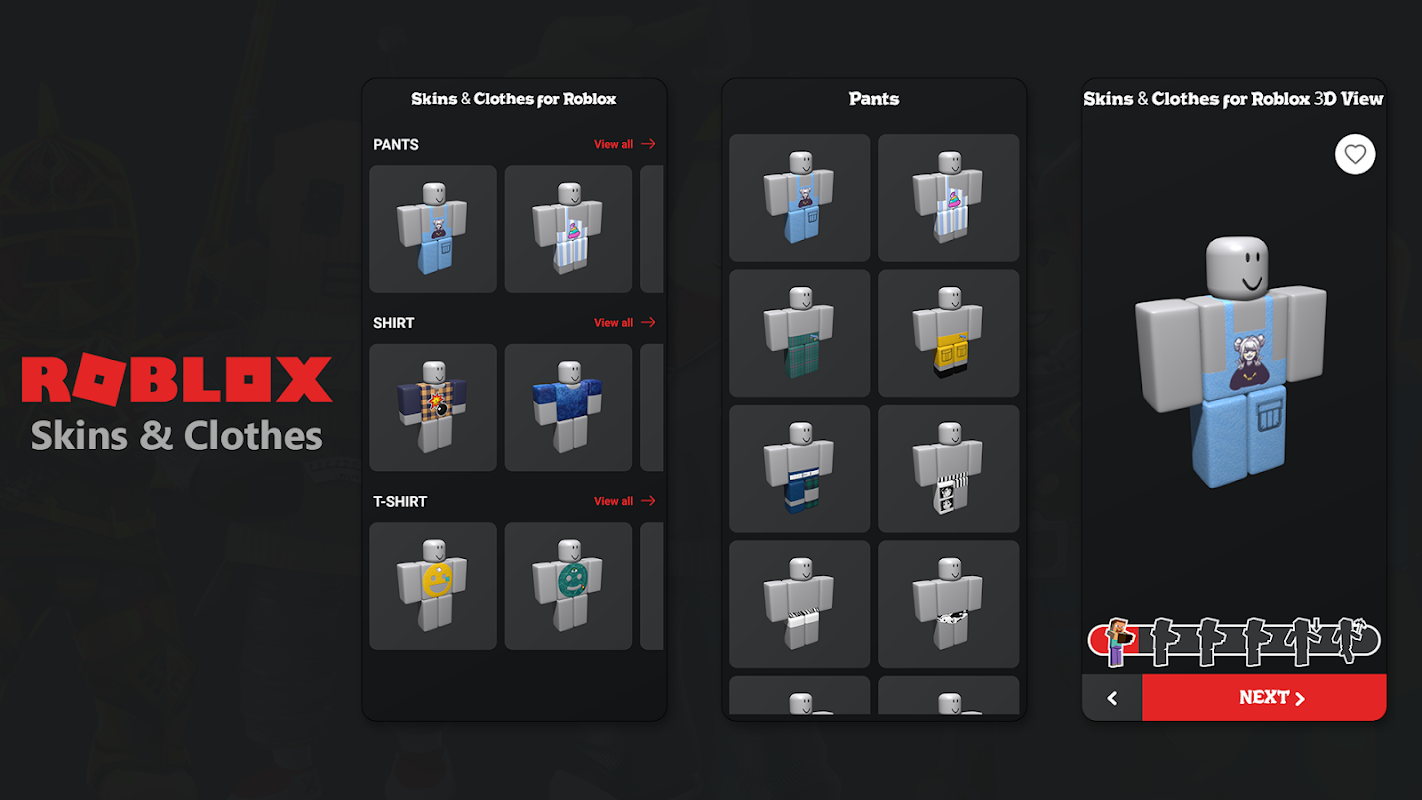
Task: Select the green plaid pants in Pants grid
Action: [x=800, y=333]
